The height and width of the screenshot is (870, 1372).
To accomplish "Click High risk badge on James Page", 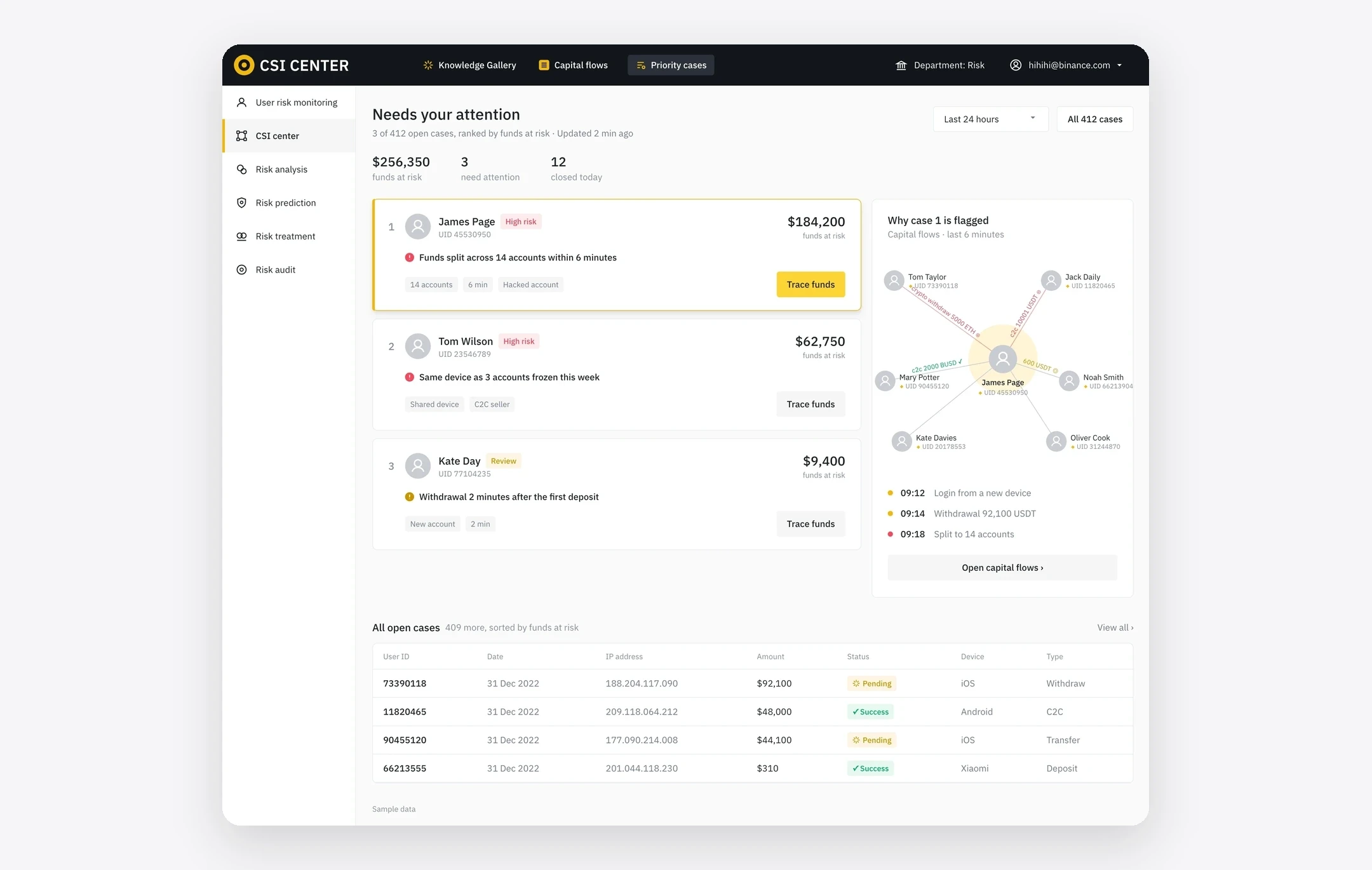I will point(521,222).
